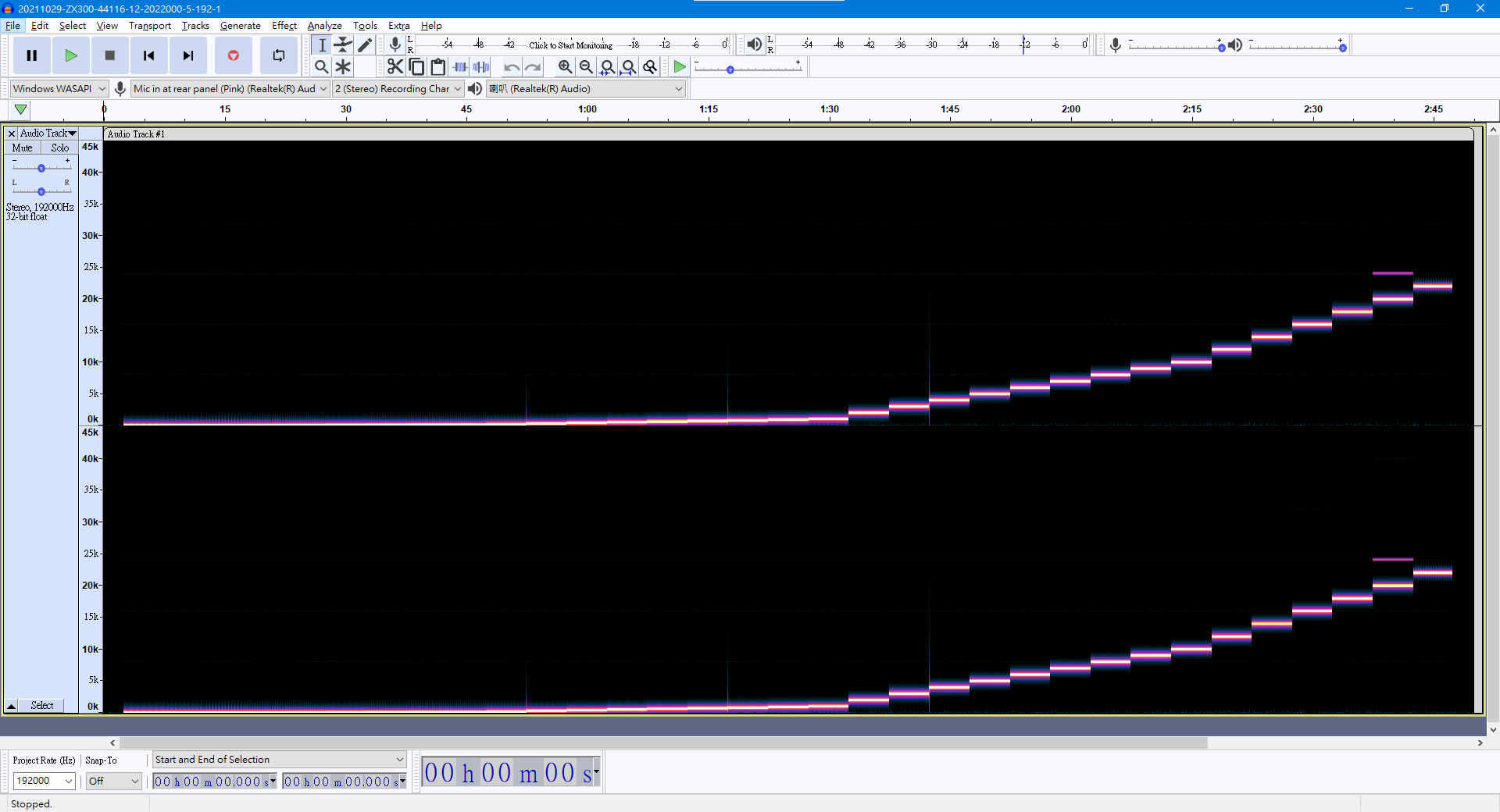The height and width of the screenshot is (812, 1500).
Task: Open the Help menu
Action: click(x=431, y=26)
